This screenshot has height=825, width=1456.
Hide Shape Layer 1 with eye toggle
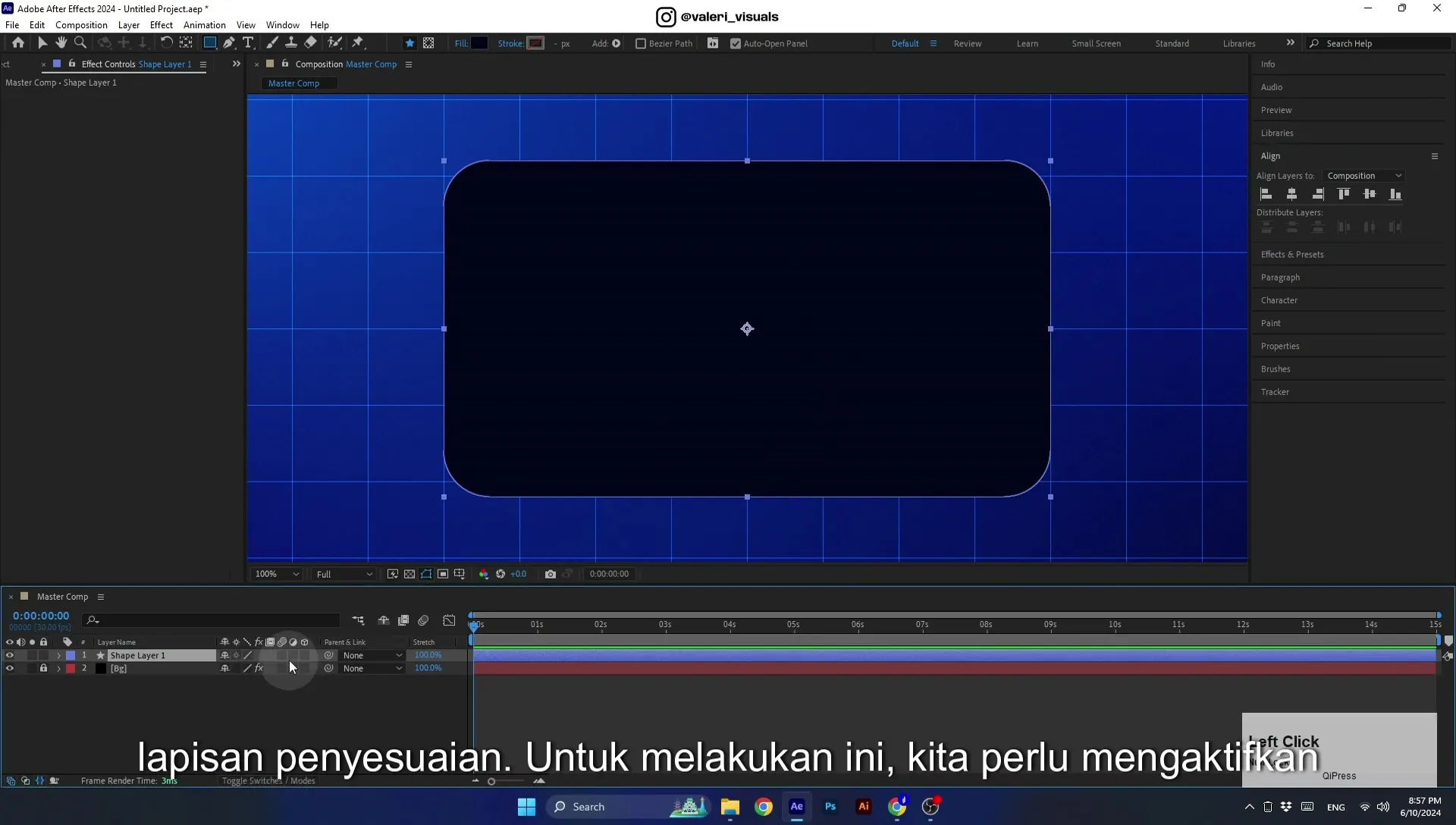click(x=10, y=655)
